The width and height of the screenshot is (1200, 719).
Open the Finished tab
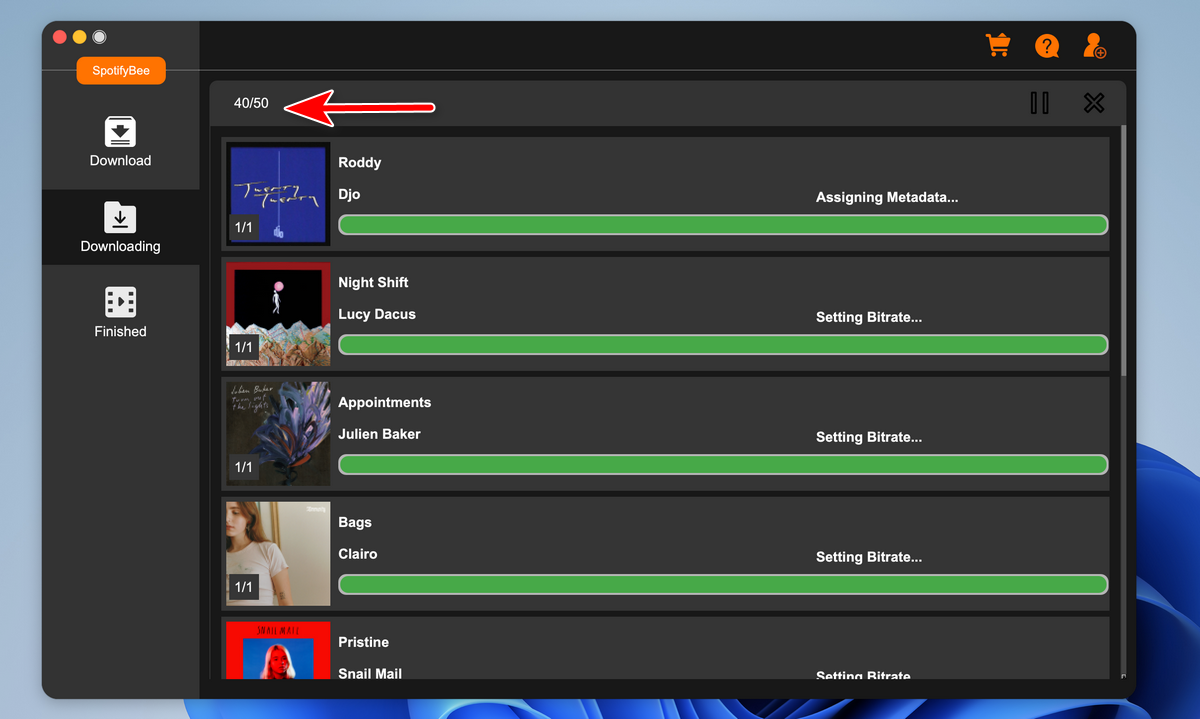[120, 313]
